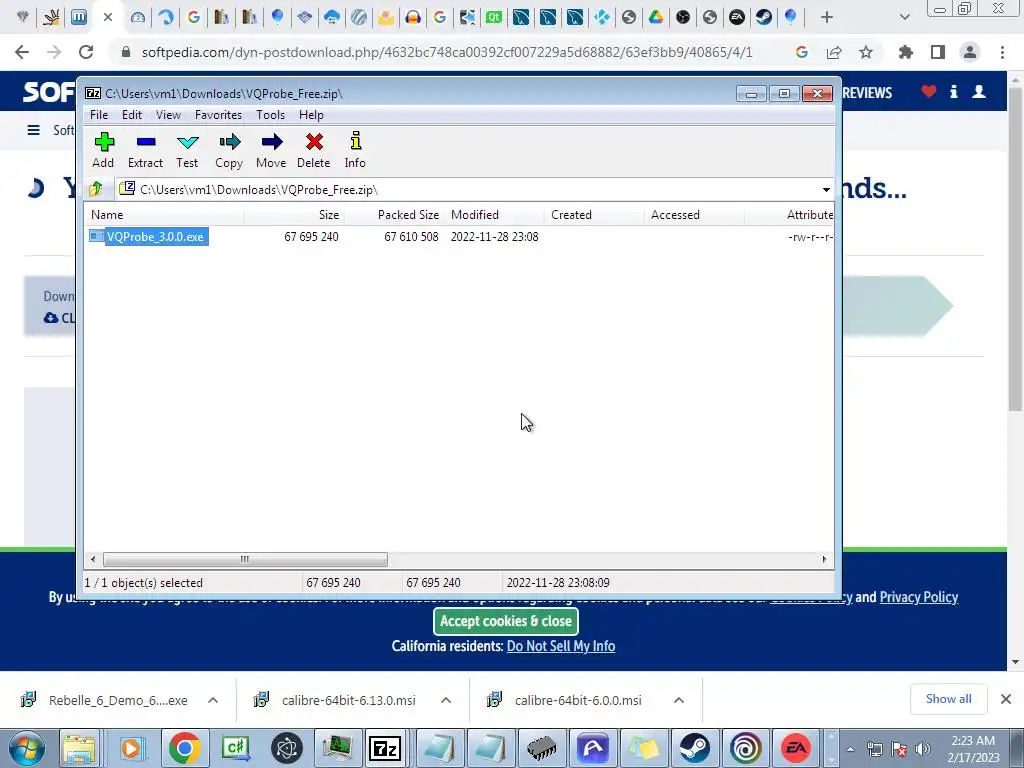
Task: Click the Copy toolbar icon in 7-Zip
Action: (229, 150)
